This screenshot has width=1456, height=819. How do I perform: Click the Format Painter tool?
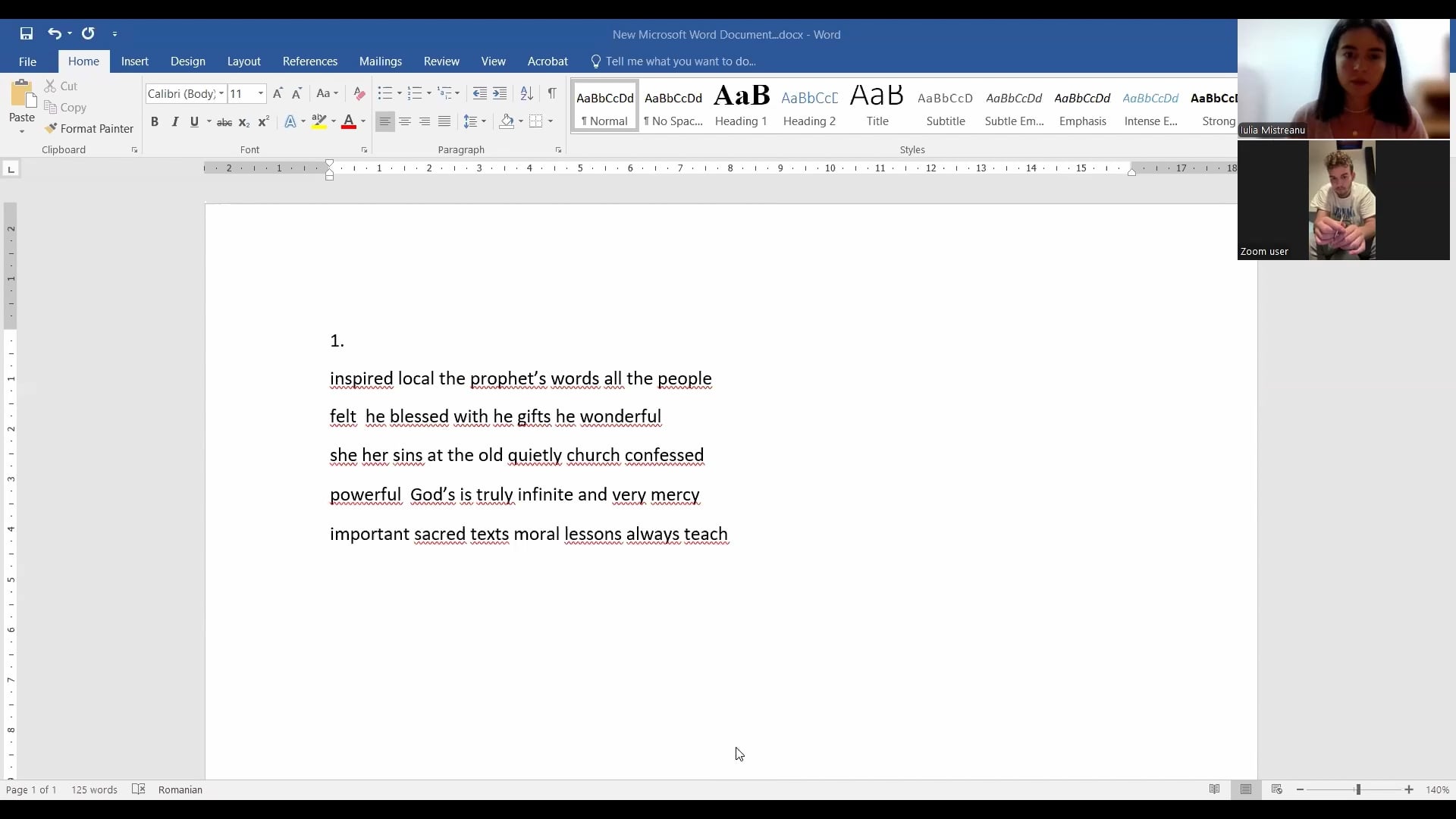89,129
